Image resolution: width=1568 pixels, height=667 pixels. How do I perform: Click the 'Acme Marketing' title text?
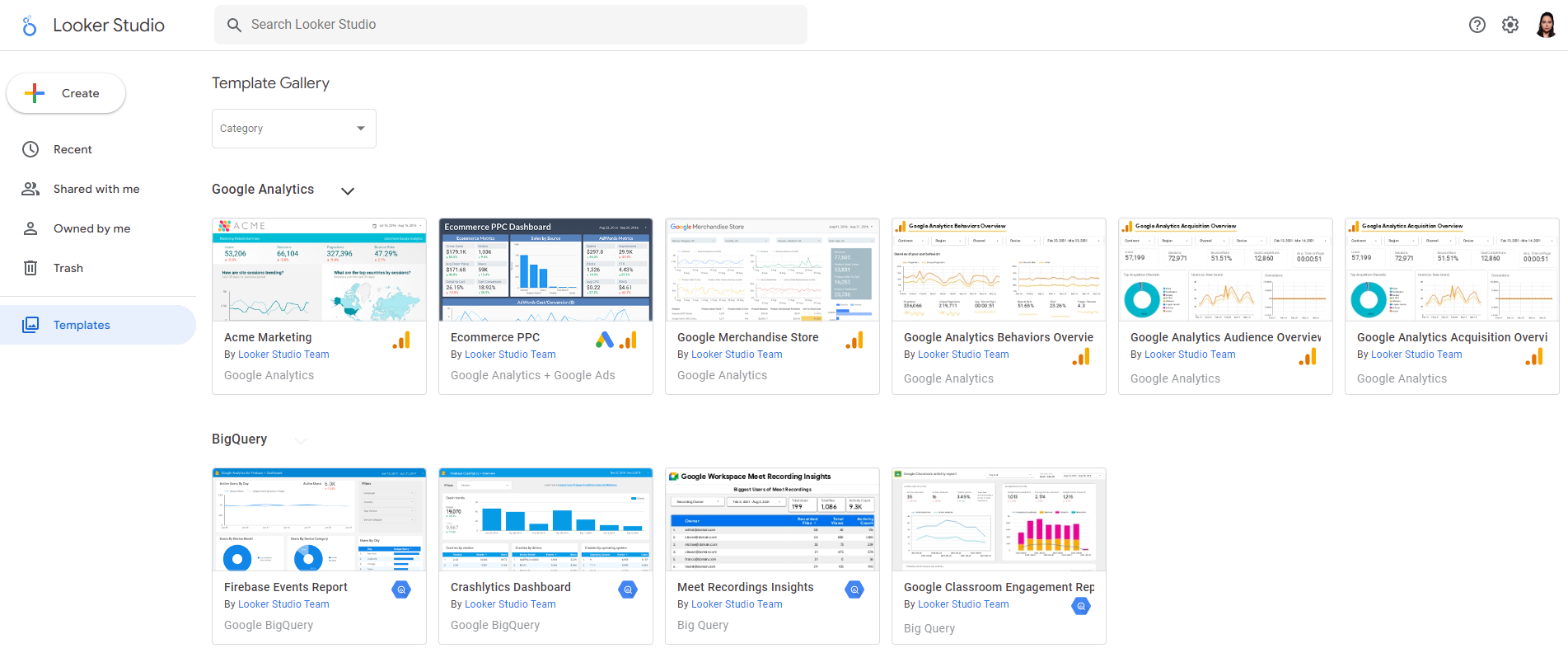pyautogui.click(x=268, y=337)
